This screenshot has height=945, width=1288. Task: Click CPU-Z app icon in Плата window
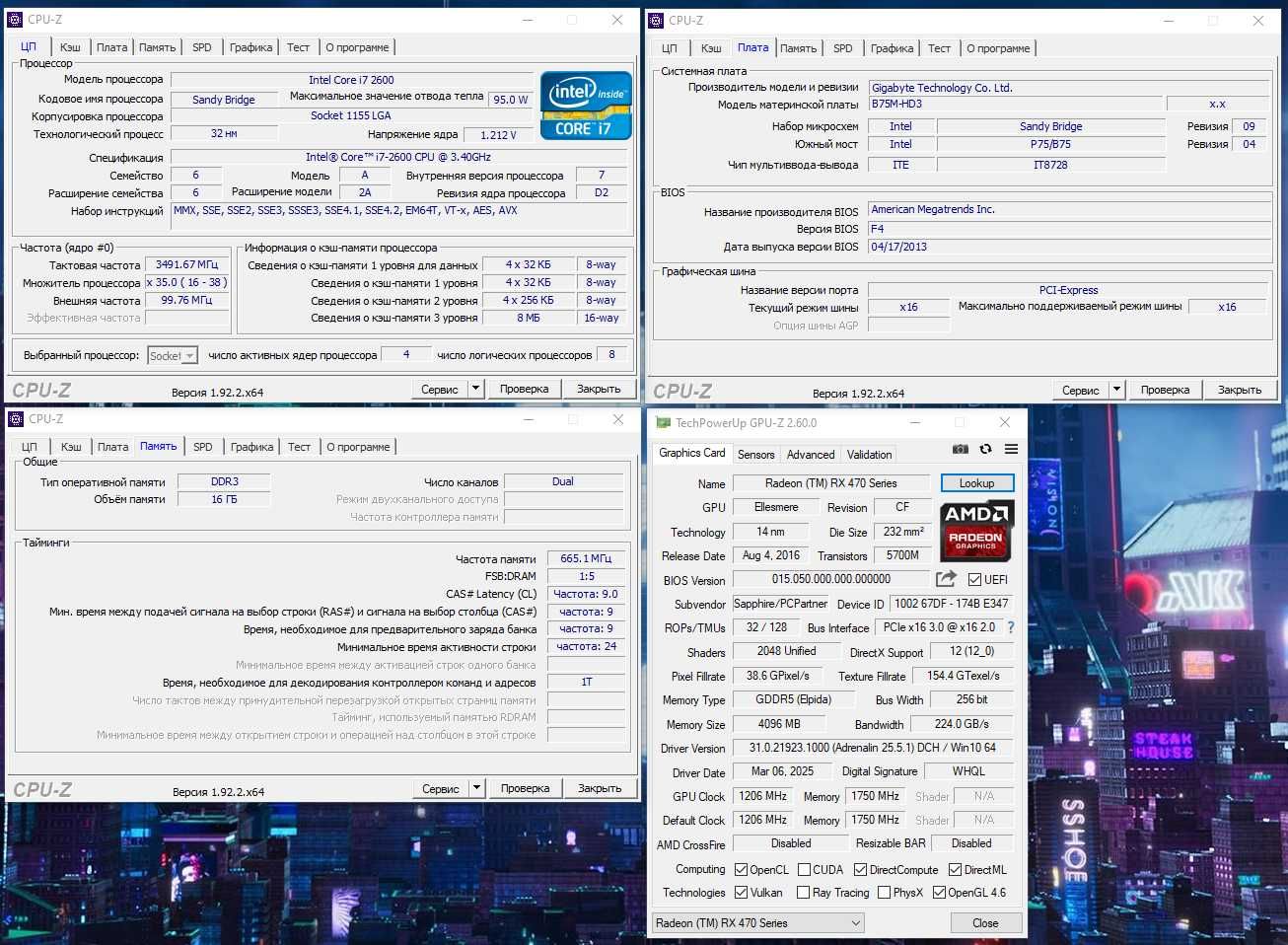coord(656,20)
